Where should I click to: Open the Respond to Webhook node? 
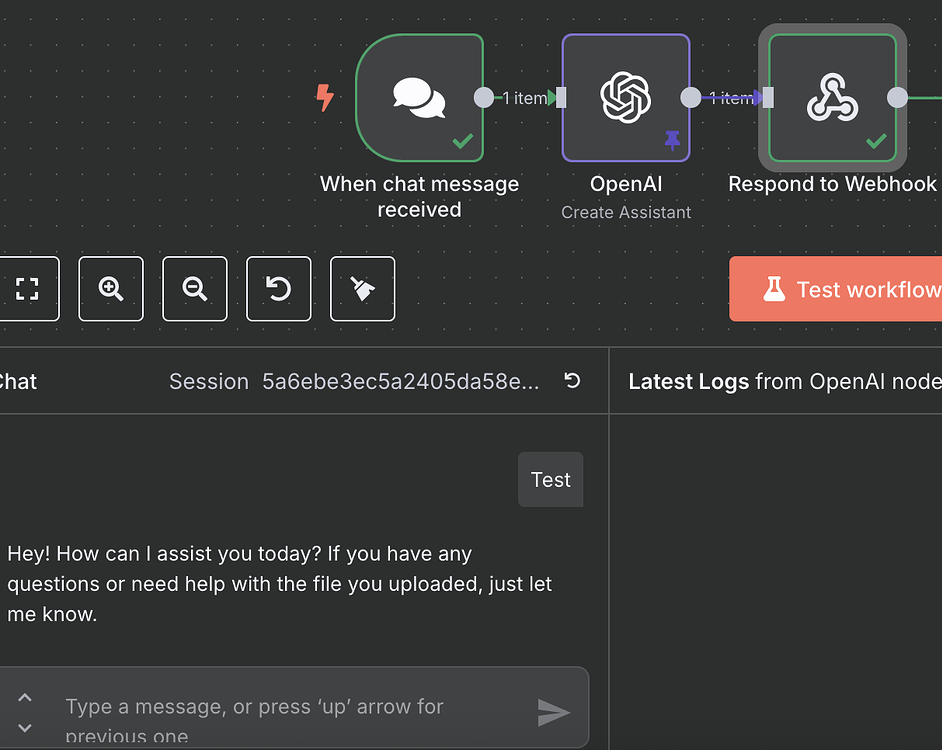coord(833,97)
